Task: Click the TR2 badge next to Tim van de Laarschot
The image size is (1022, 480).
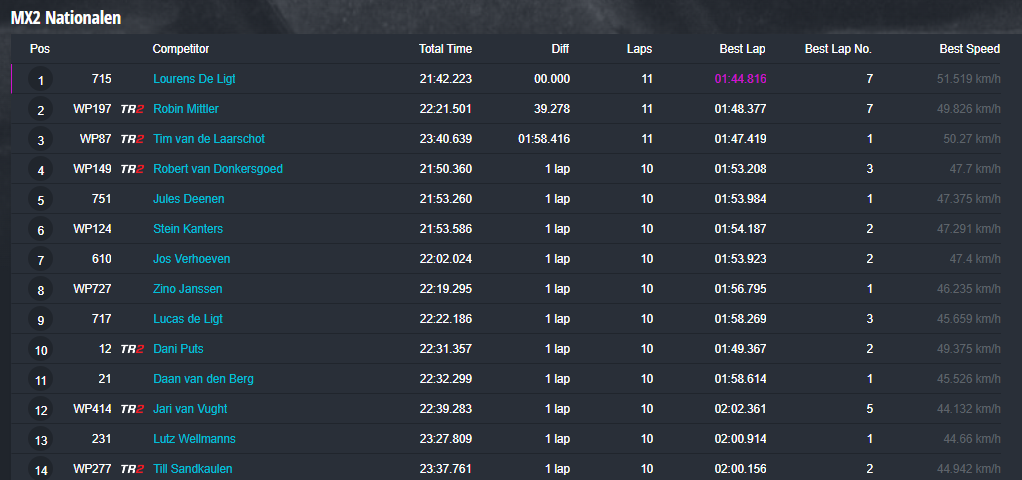Action: 132,139
